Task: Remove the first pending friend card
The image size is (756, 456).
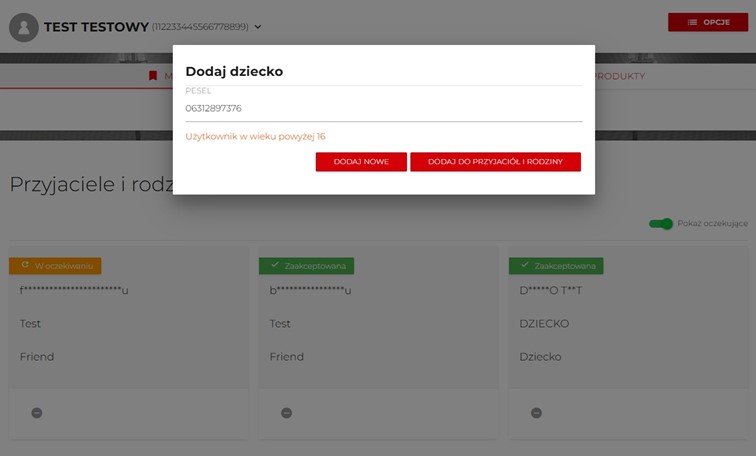Action: 37,413
